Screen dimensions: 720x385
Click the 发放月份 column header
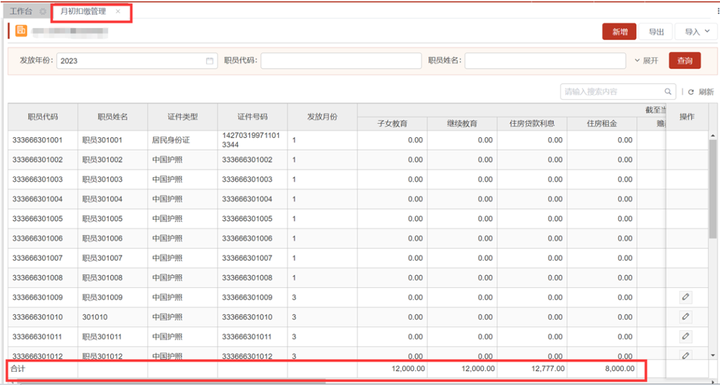[x=322, y=117]
